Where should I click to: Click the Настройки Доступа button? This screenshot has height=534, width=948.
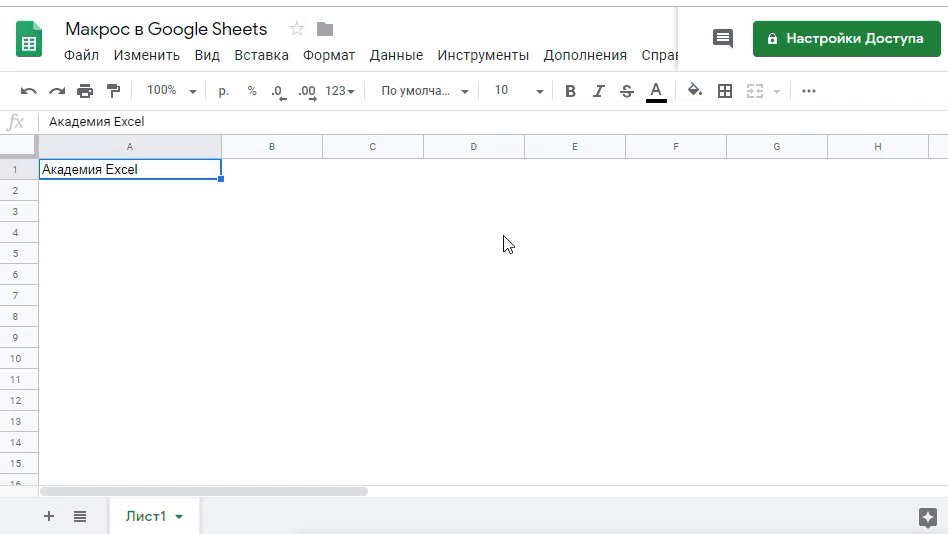tap(846, 38)
